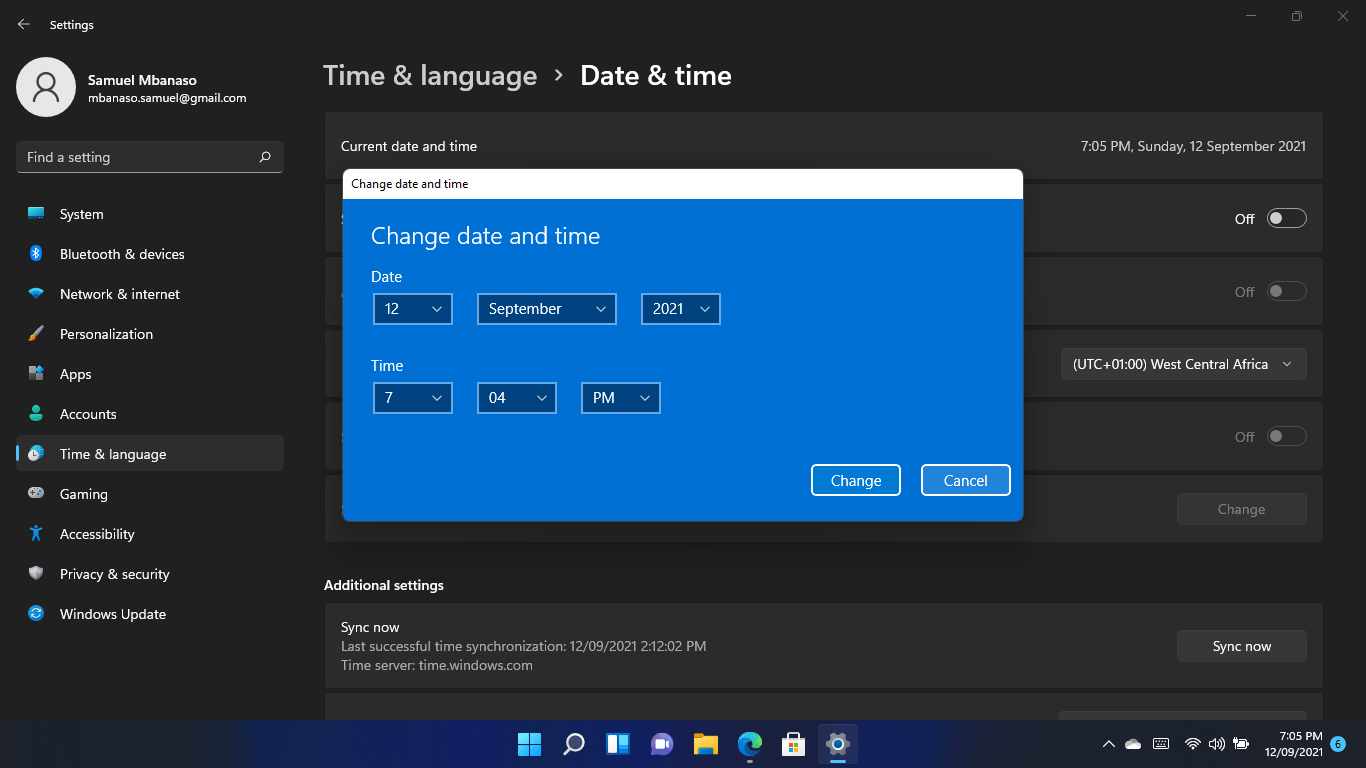
Task: Click the Bluetooth & devices sidebar icon
Action: (36, 254)
